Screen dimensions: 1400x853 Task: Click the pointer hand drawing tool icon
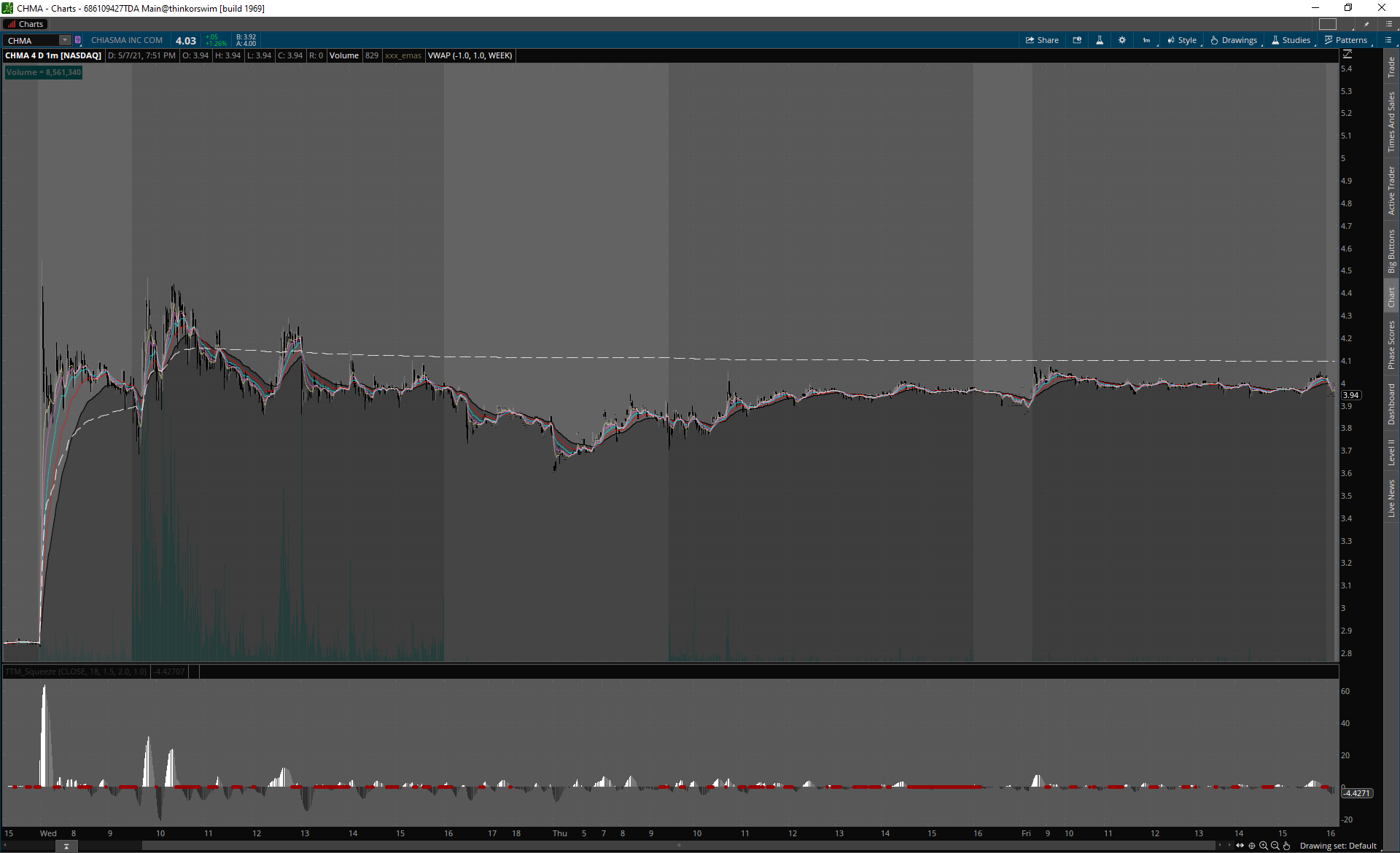pyautogui.click(x=1287, y=846)
